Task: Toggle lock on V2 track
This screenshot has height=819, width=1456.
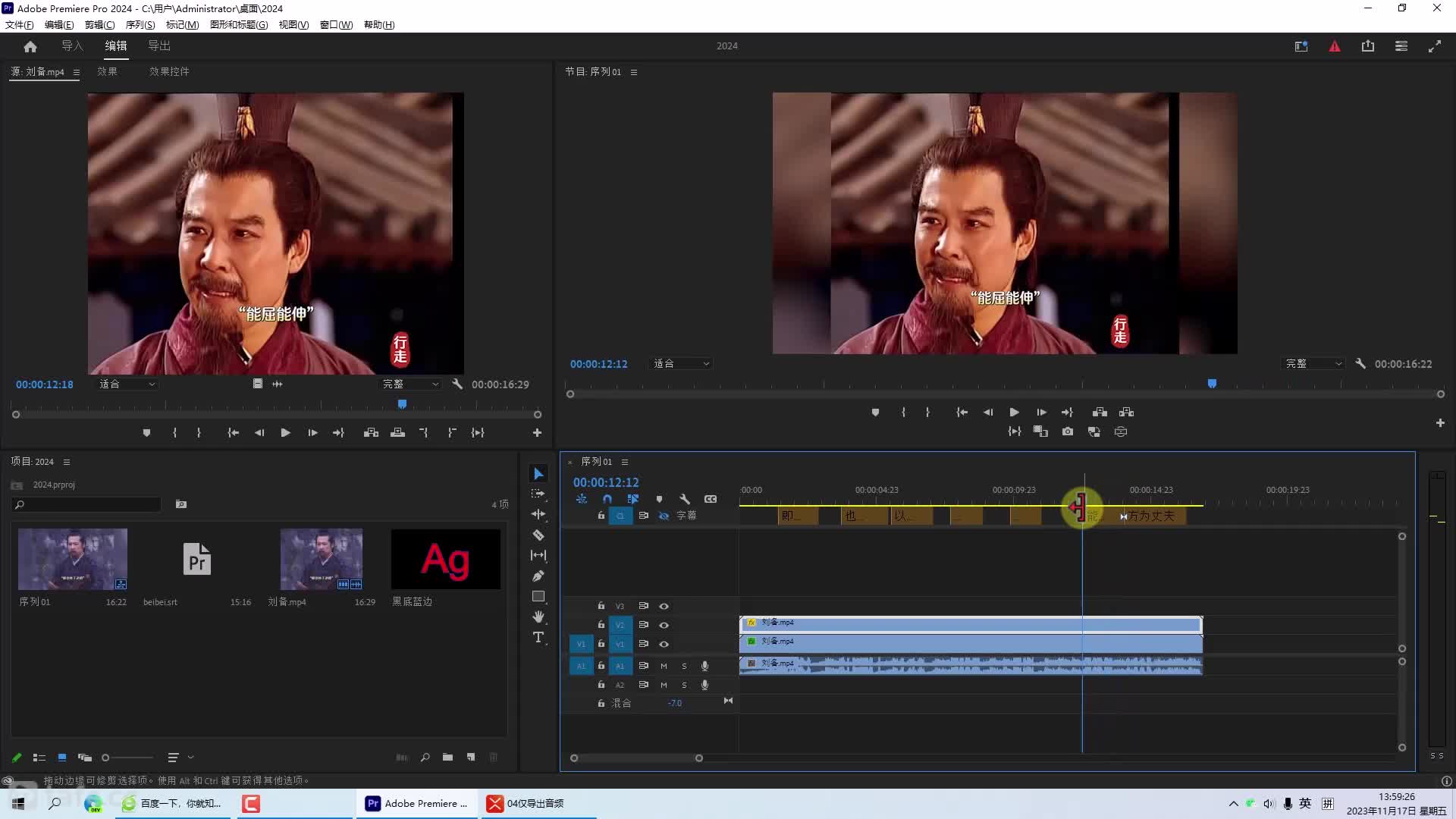Action: [601, 625]
